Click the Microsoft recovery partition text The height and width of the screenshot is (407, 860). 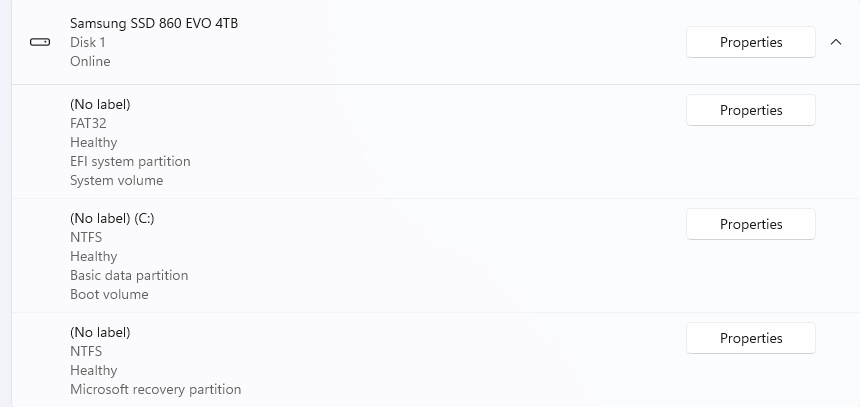pos(155,389)
